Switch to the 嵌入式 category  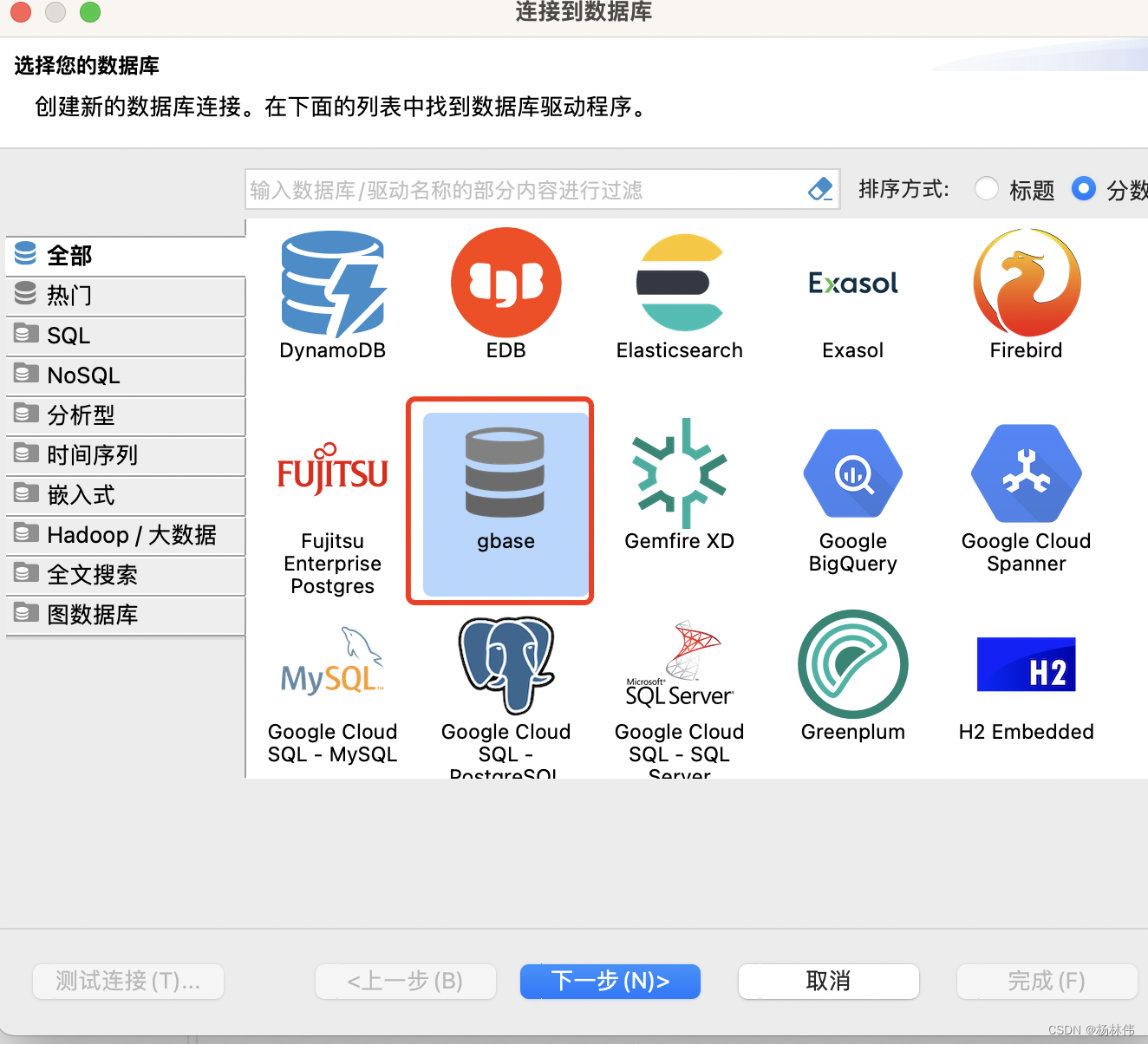[126, 495]
